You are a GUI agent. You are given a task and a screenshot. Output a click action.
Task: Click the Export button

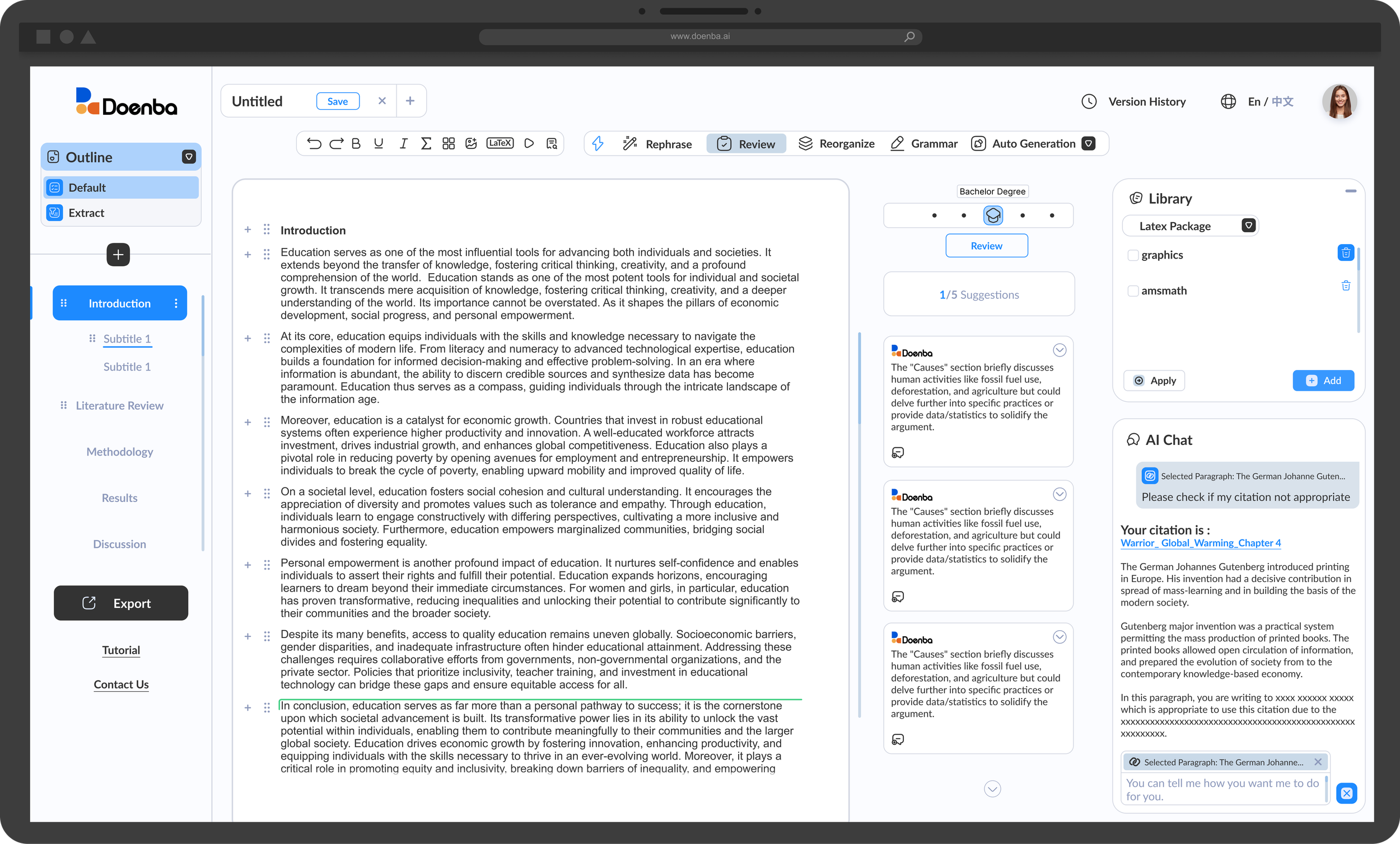(x=121, y=603)
